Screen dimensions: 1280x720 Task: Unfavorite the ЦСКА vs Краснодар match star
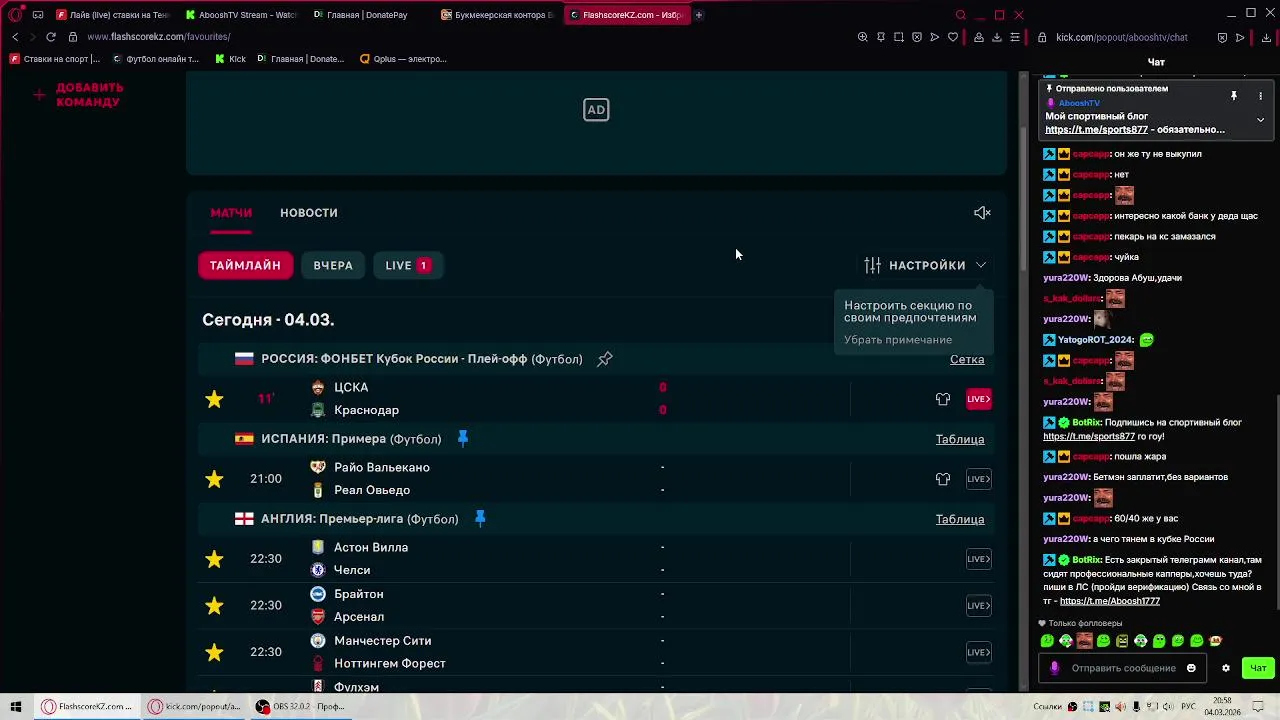tap(214, 399)
